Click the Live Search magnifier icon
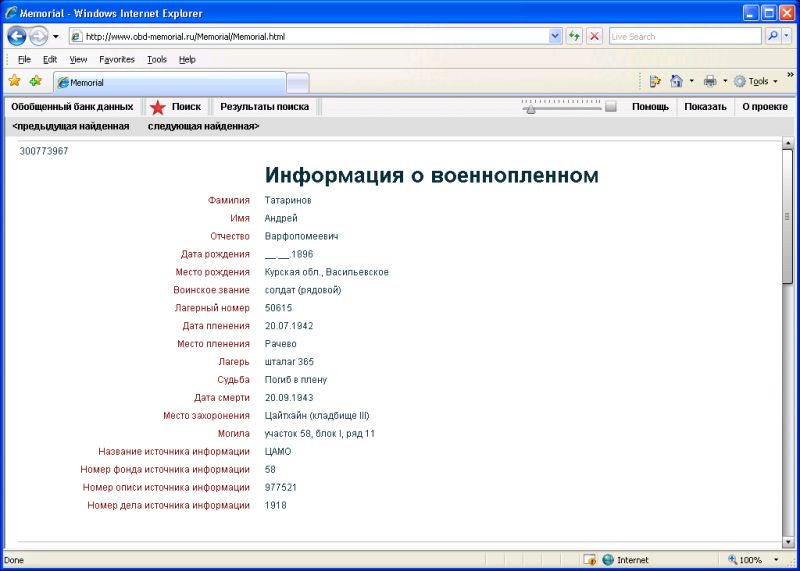 click(x=774, y=36)
